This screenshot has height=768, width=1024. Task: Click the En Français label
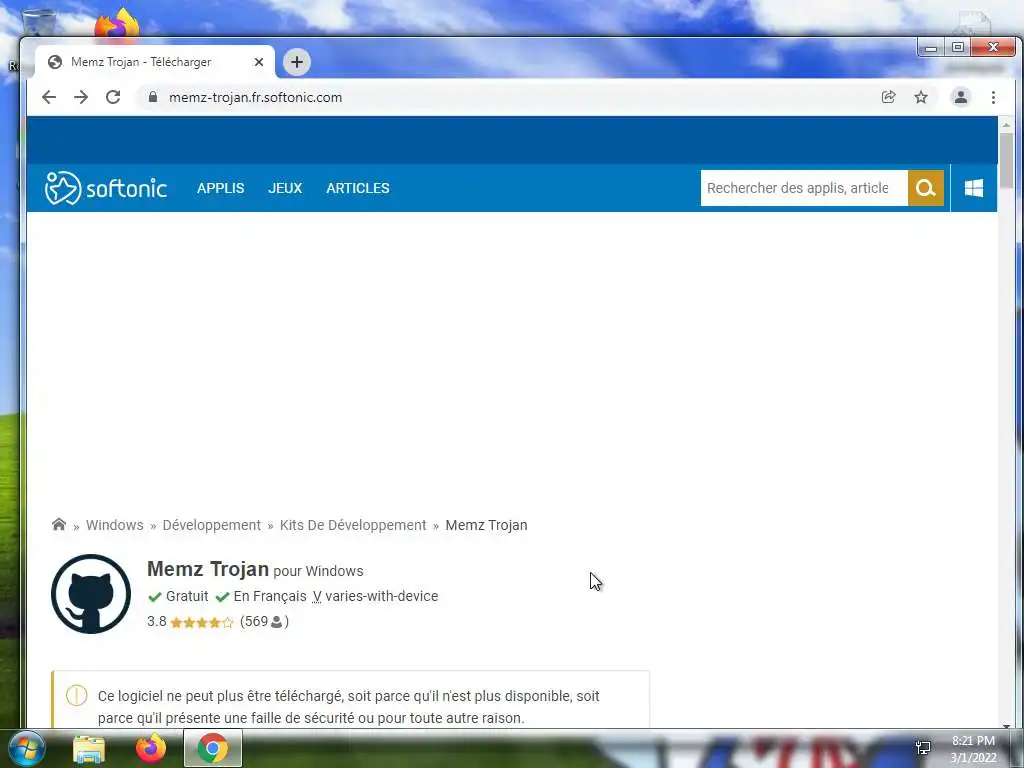270,596
